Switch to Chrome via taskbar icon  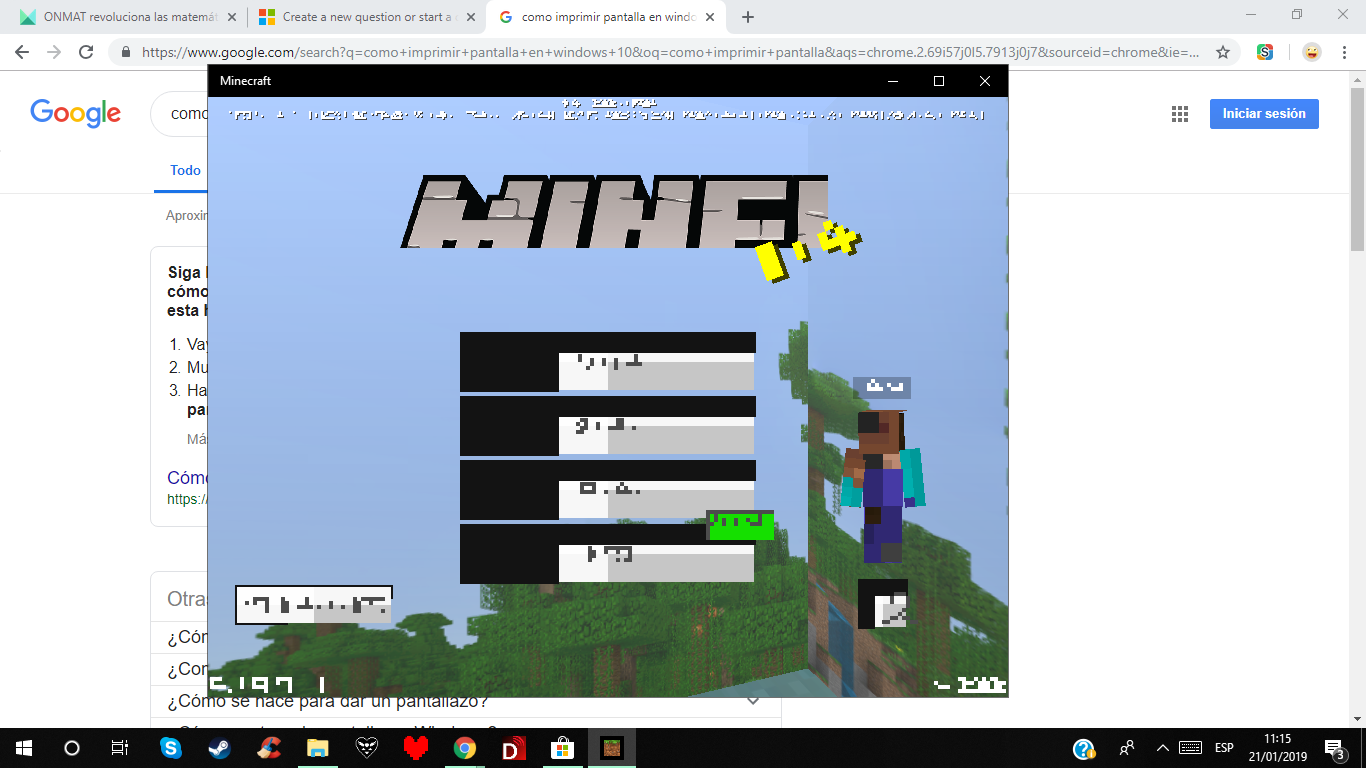[x=464, y=748]
